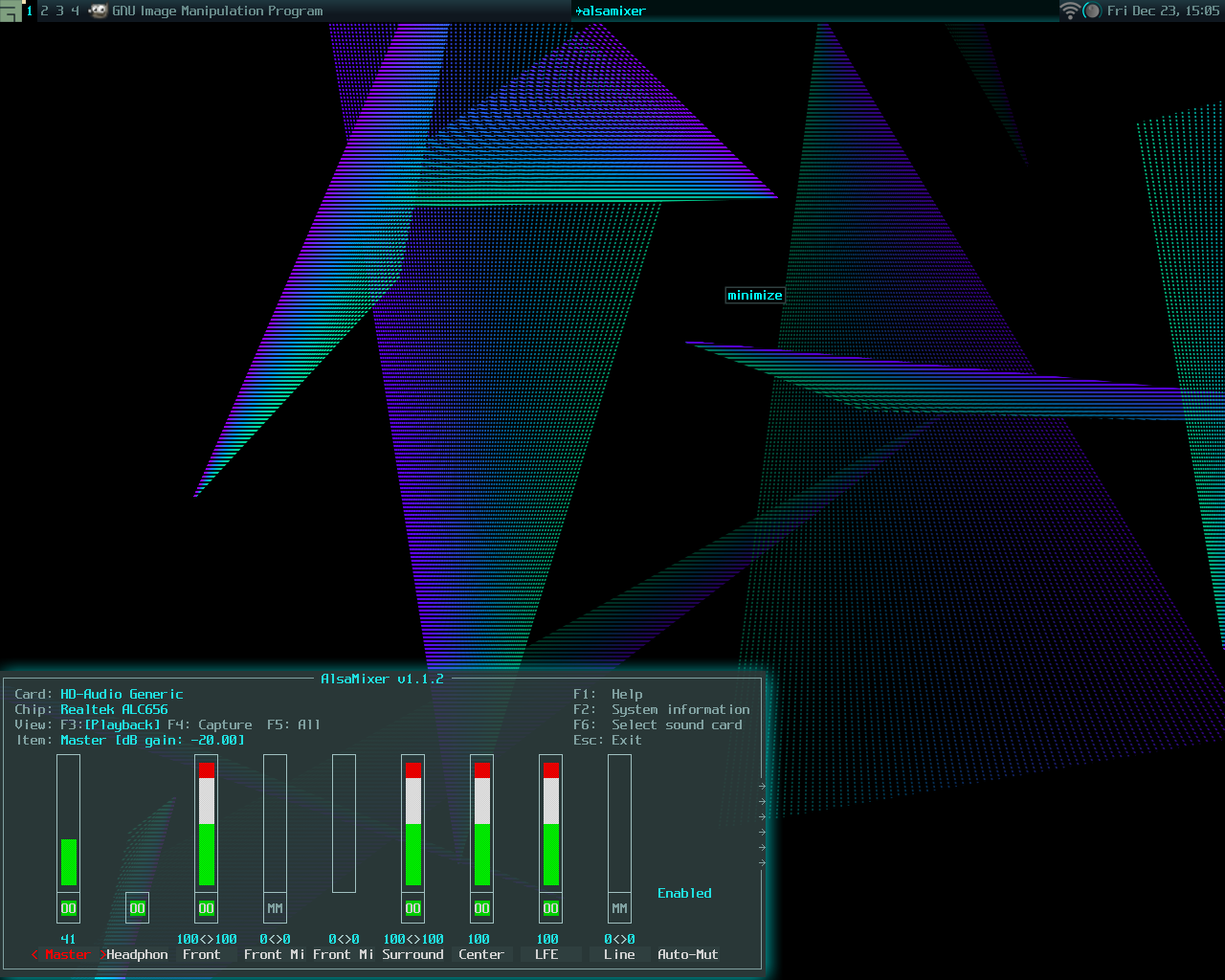Click the 100<>100 value above Surround
The width and height of the screenshot is (1225, 980).
tap(413, 940)
